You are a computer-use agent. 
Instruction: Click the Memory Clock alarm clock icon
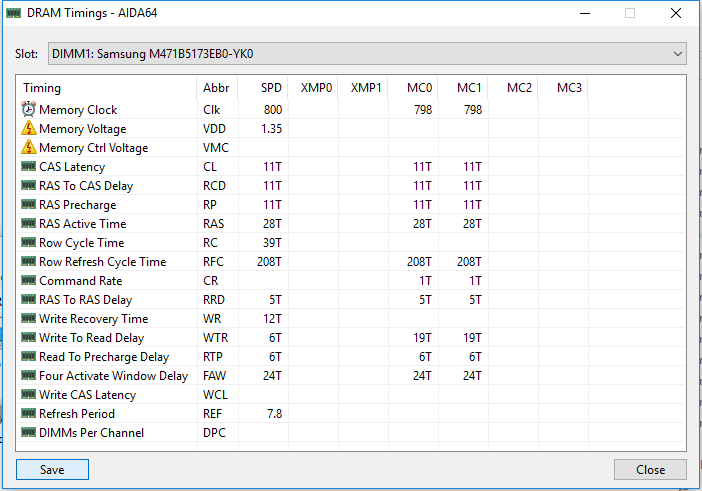point(28,110)
